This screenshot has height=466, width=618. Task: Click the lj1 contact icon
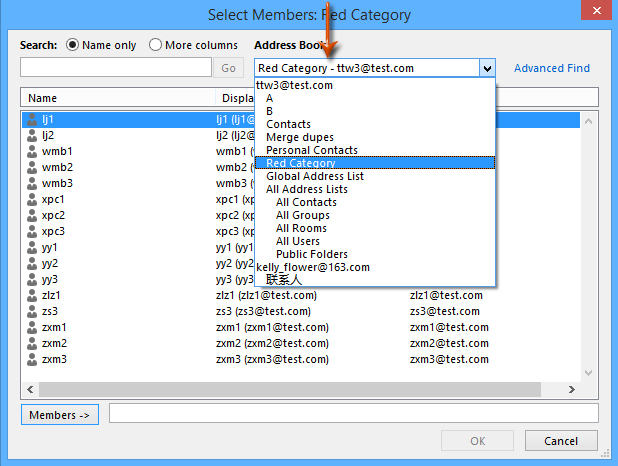pos(32,120)
